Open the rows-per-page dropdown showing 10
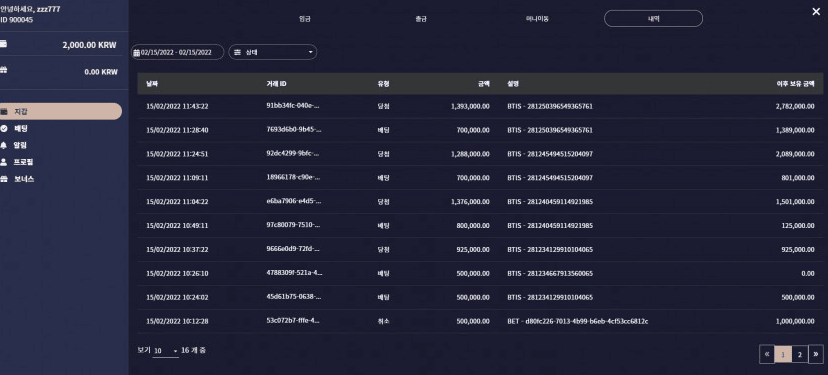 166,351
